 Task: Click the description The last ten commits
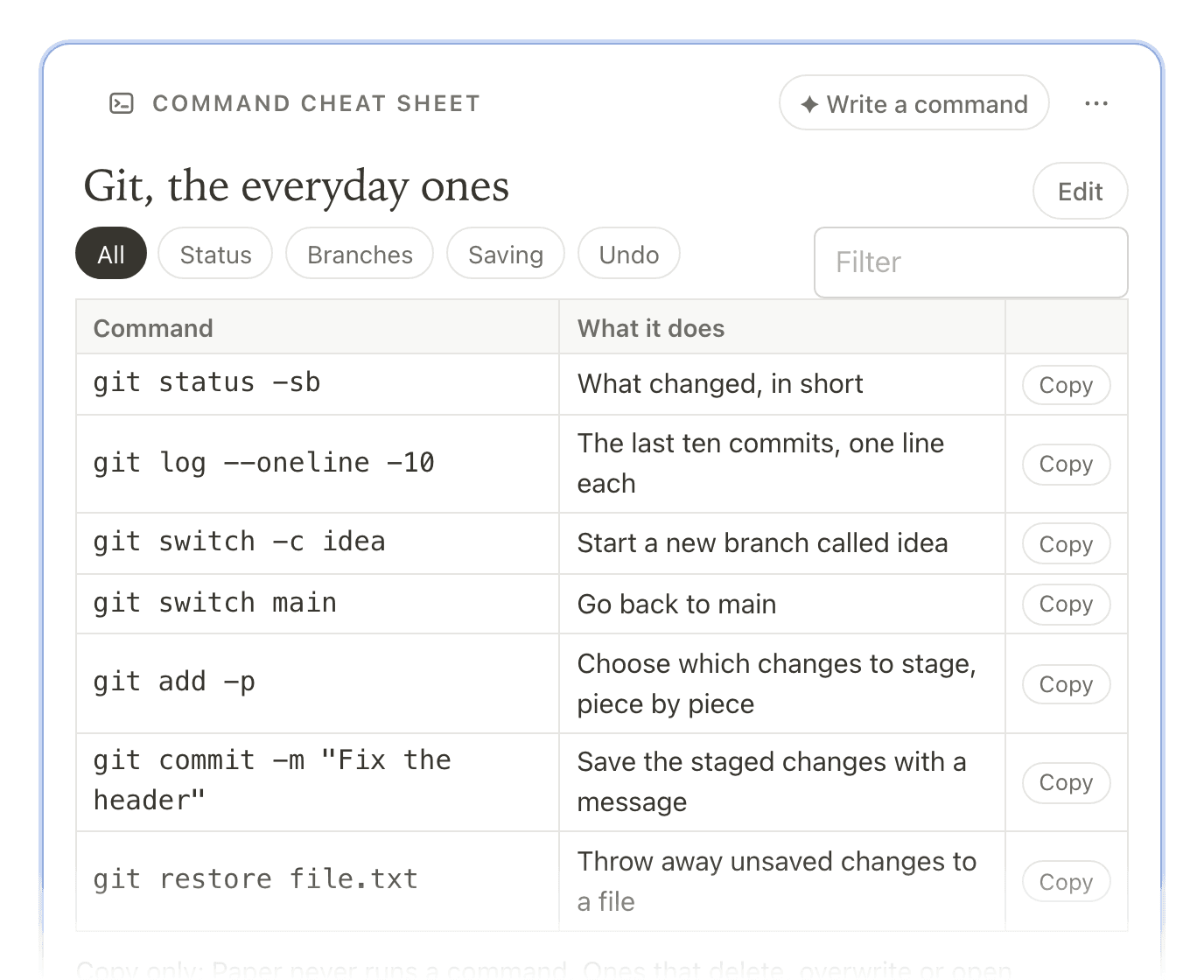click(x=760, y=463)
